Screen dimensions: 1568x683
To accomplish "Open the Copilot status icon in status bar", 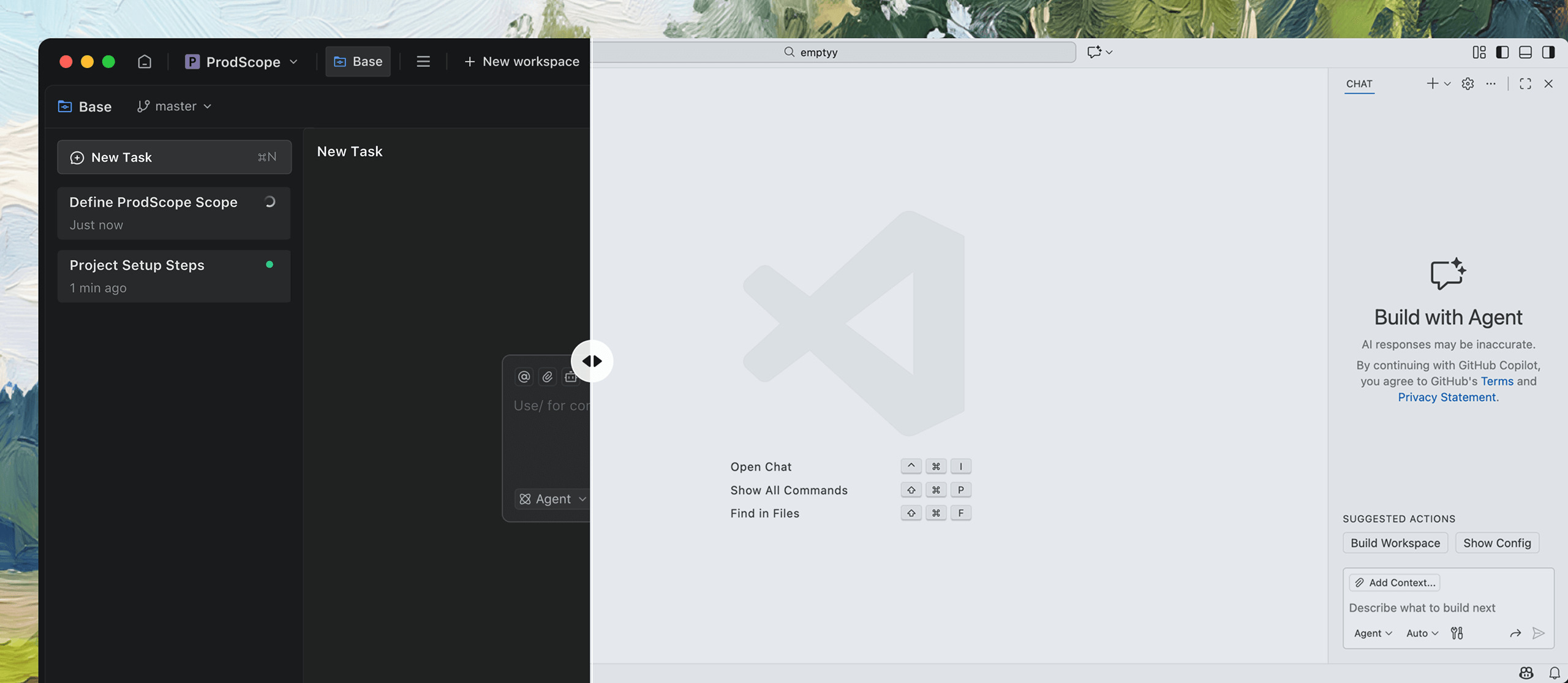I will (x=1526, y=673).
